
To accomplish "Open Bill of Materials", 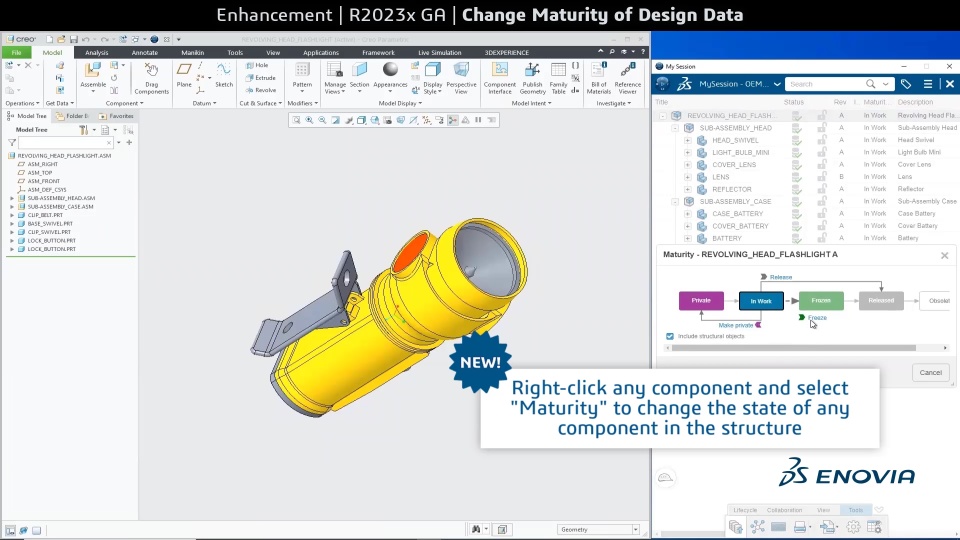I will coord(598,78).
